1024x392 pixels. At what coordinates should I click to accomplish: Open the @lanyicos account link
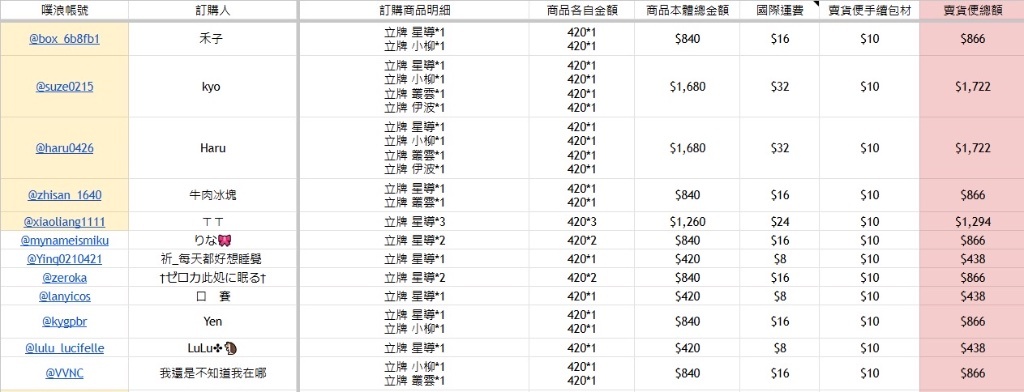(x=64, y=296)
